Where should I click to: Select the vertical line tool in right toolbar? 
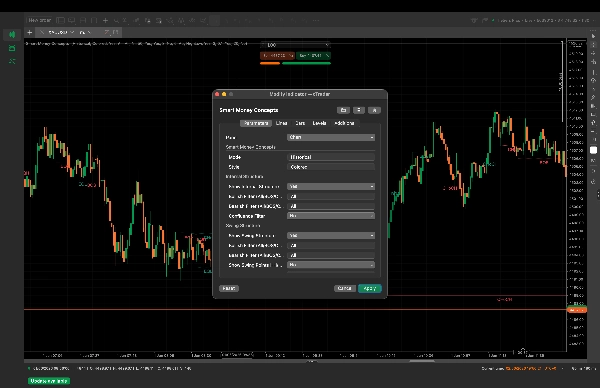point(593,72)
